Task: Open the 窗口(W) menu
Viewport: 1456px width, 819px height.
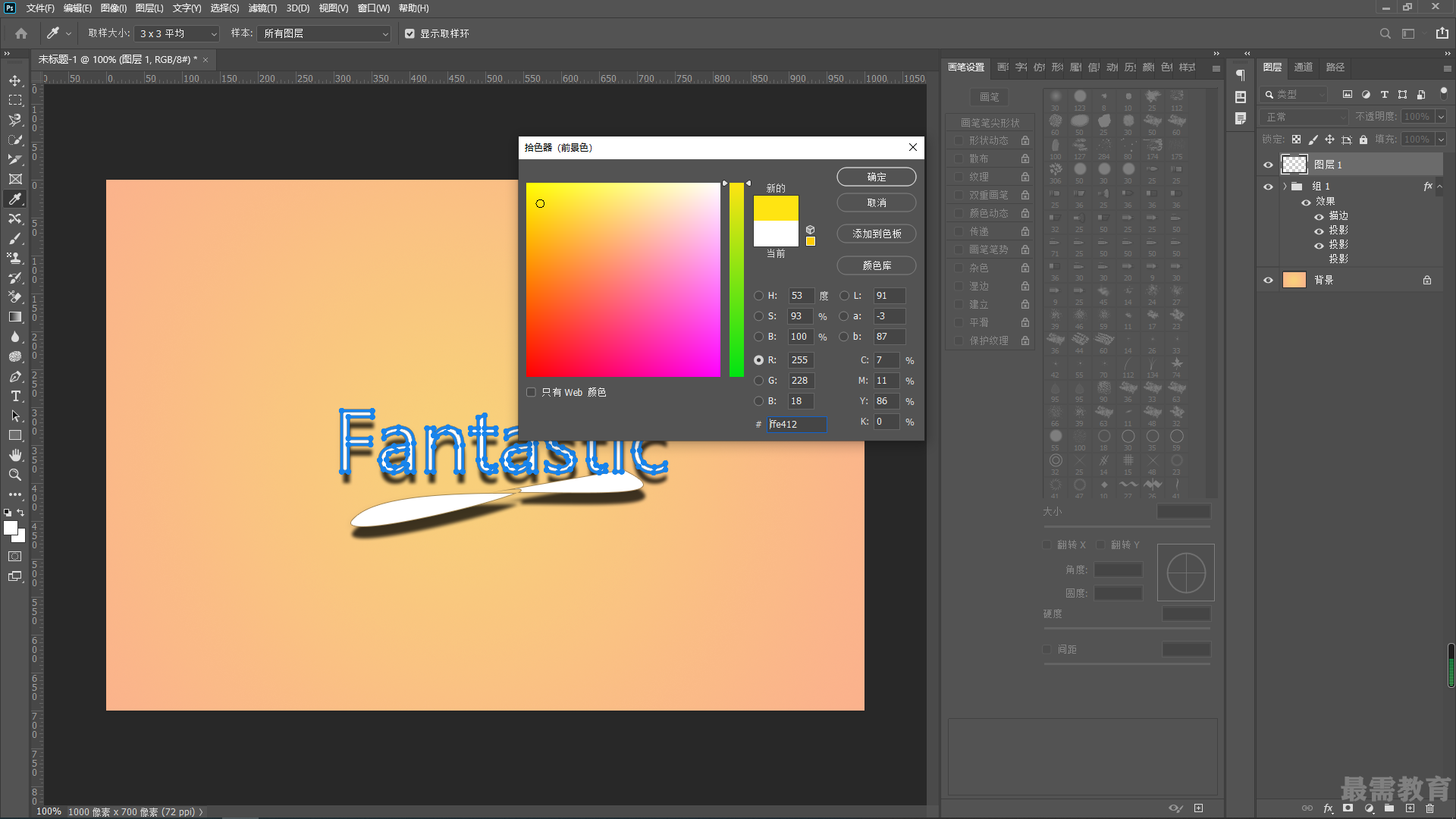Action: pos(374,8)
